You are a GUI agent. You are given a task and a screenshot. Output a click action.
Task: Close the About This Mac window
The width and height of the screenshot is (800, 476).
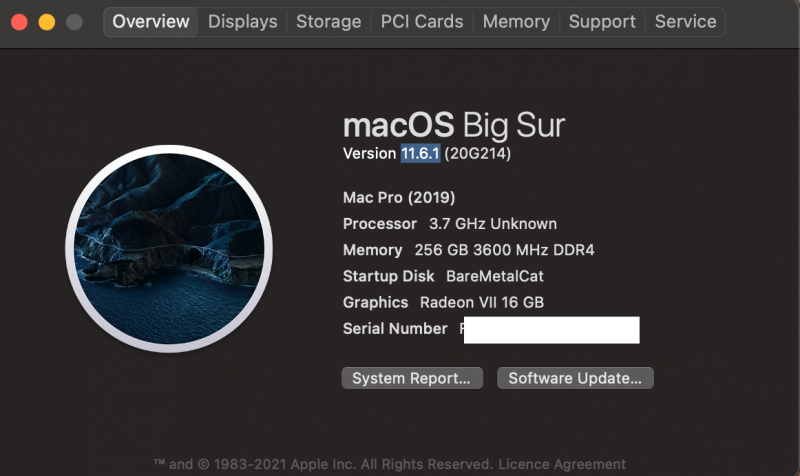(x=20, y=21)
